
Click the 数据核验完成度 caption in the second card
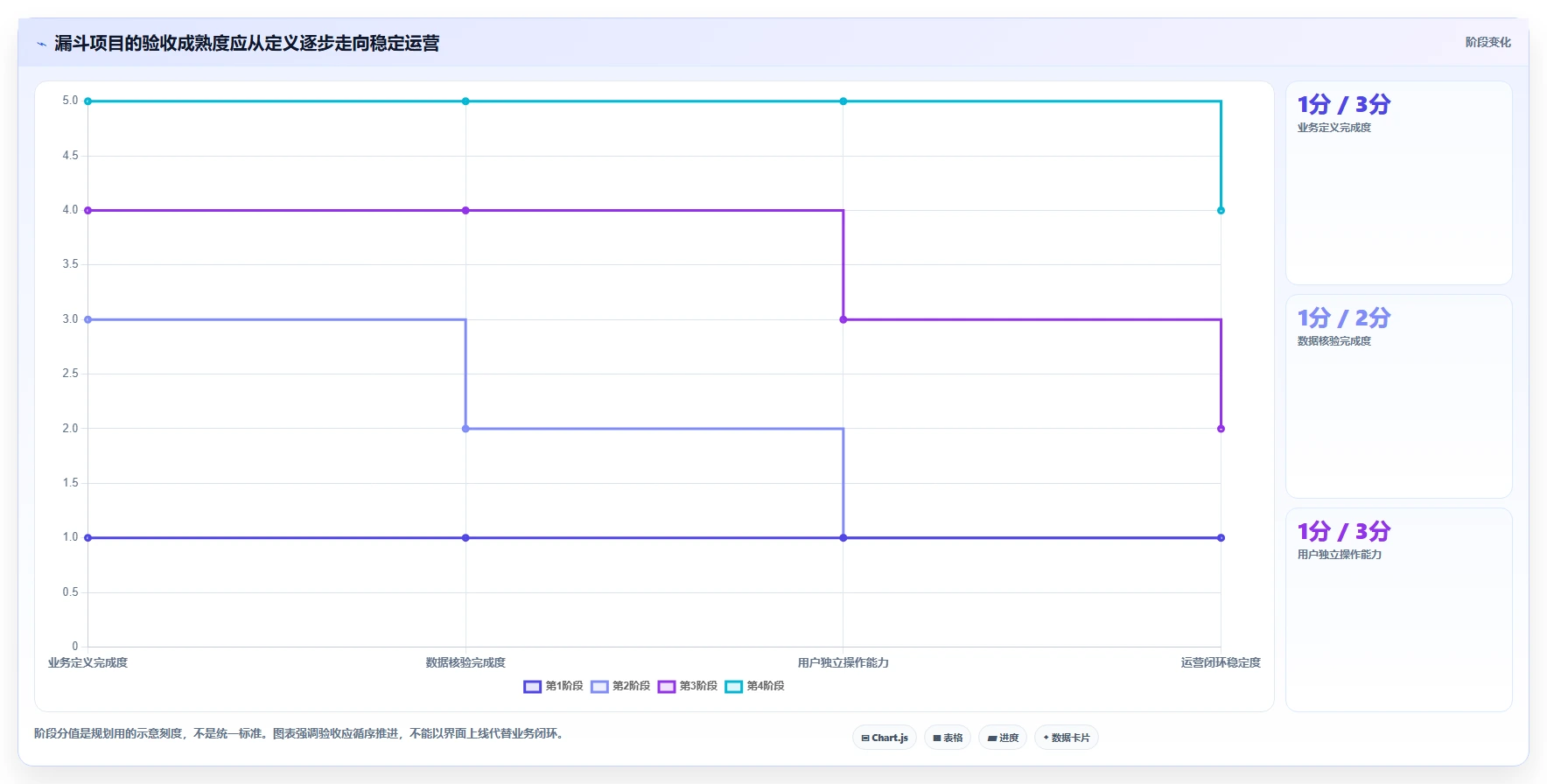click(x=1334, y=341)
